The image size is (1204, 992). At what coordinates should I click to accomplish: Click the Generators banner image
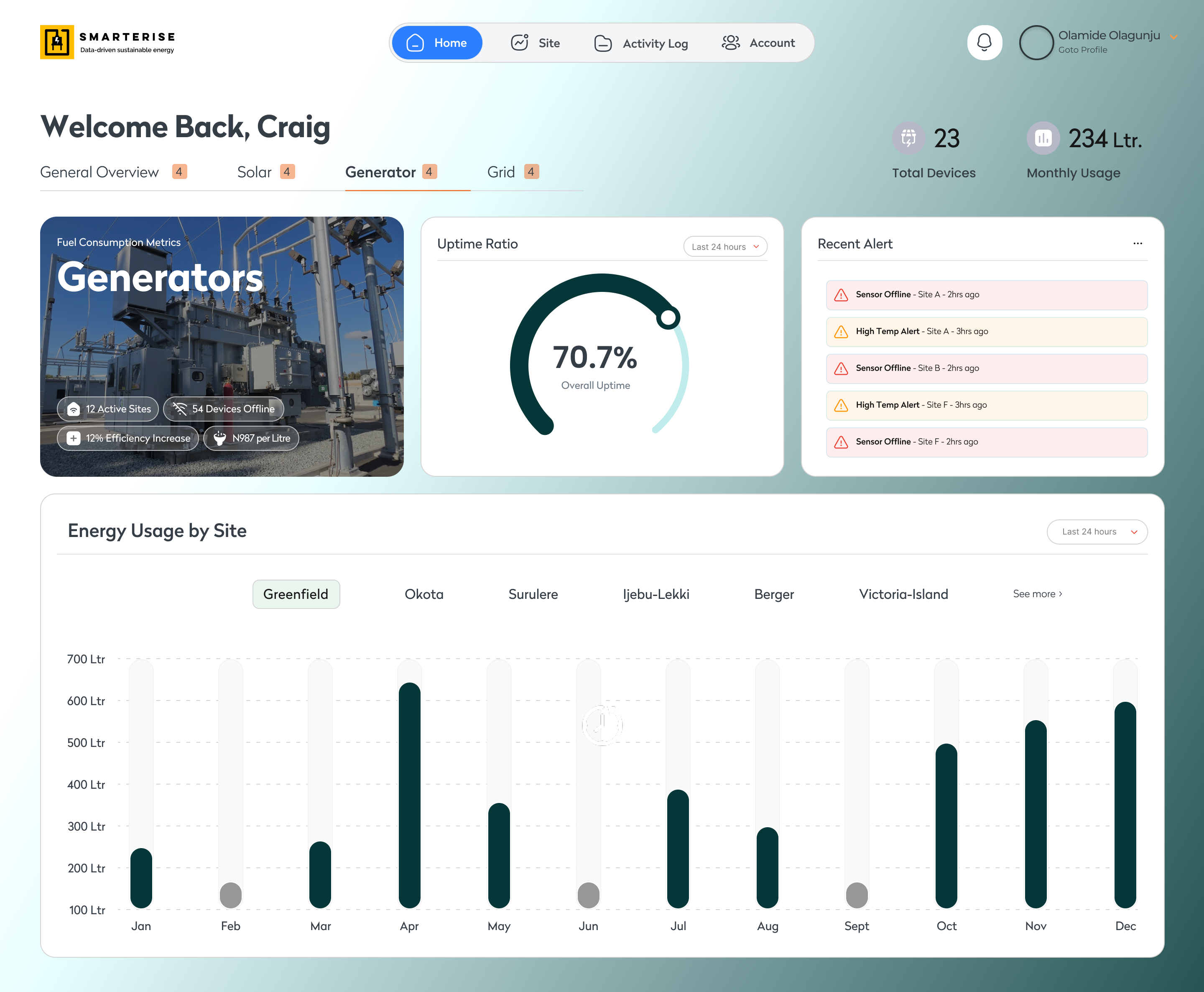click(x=222, y=346)
